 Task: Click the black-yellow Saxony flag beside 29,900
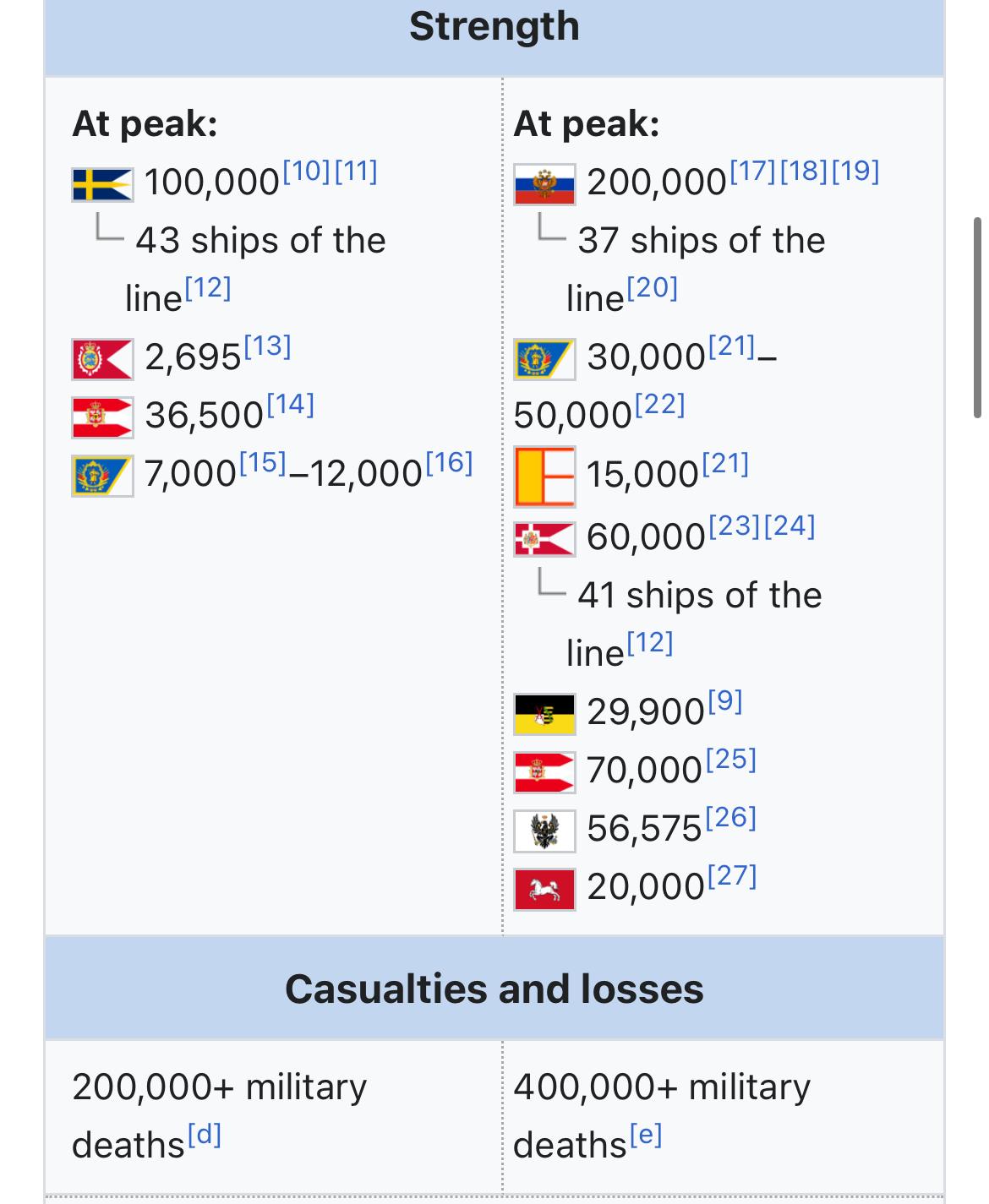[x=544, y=714]
